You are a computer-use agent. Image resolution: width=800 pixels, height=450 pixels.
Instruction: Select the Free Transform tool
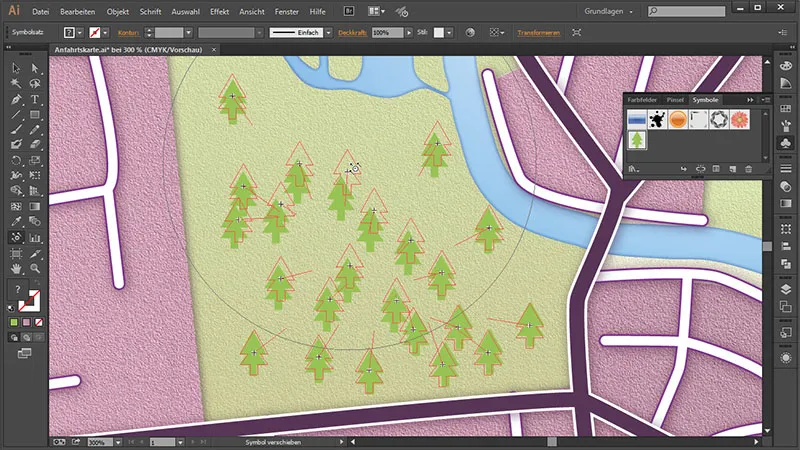[x=35, y=176]
